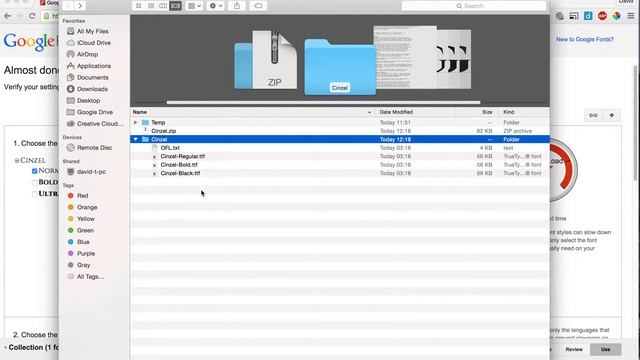Select Finder Cover Flow view

176,6
